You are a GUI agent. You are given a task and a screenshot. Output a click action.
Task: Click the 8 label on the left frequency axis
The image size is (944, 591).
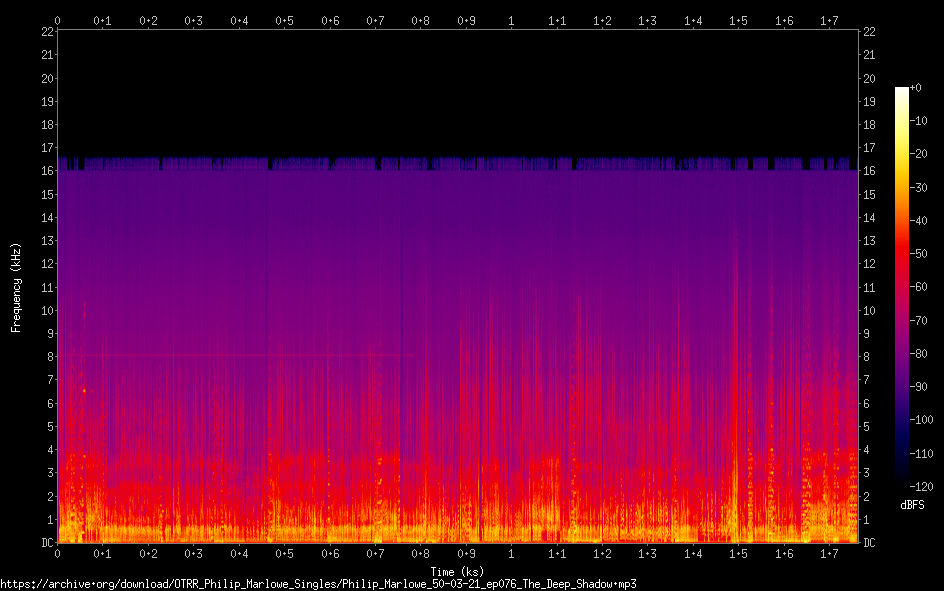[50, 357]
